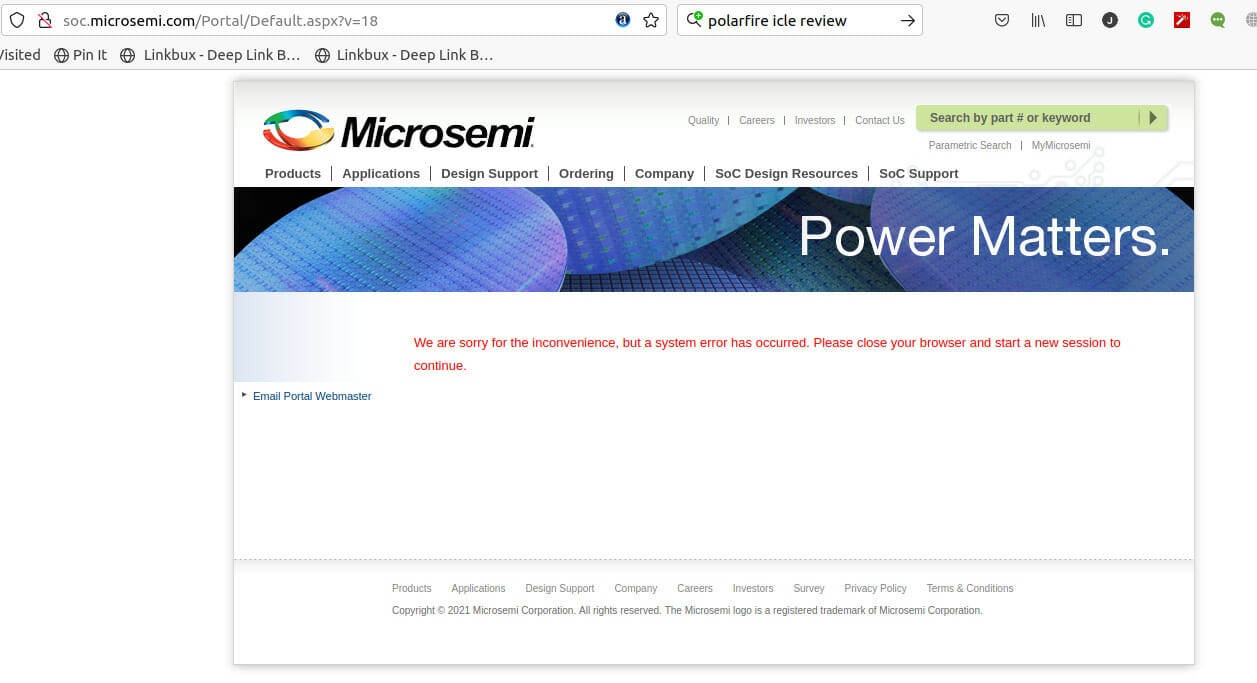Open the second Linkbux bookmark
1257x683 pixels.
(404, 55)
